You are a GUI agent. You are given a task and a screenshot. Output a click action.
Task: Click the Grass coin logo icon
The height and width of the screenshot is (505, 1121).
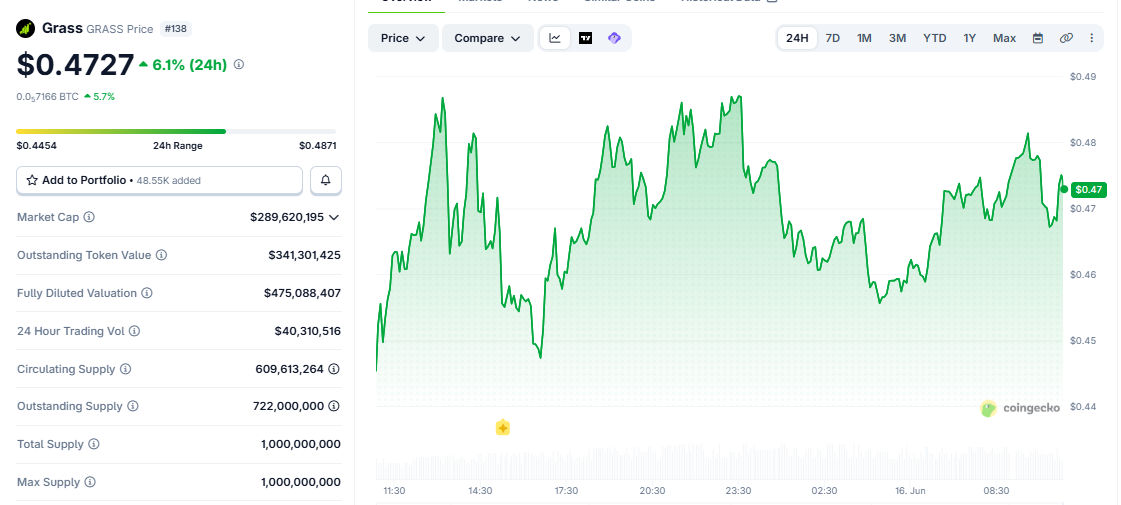pos(26,29)
